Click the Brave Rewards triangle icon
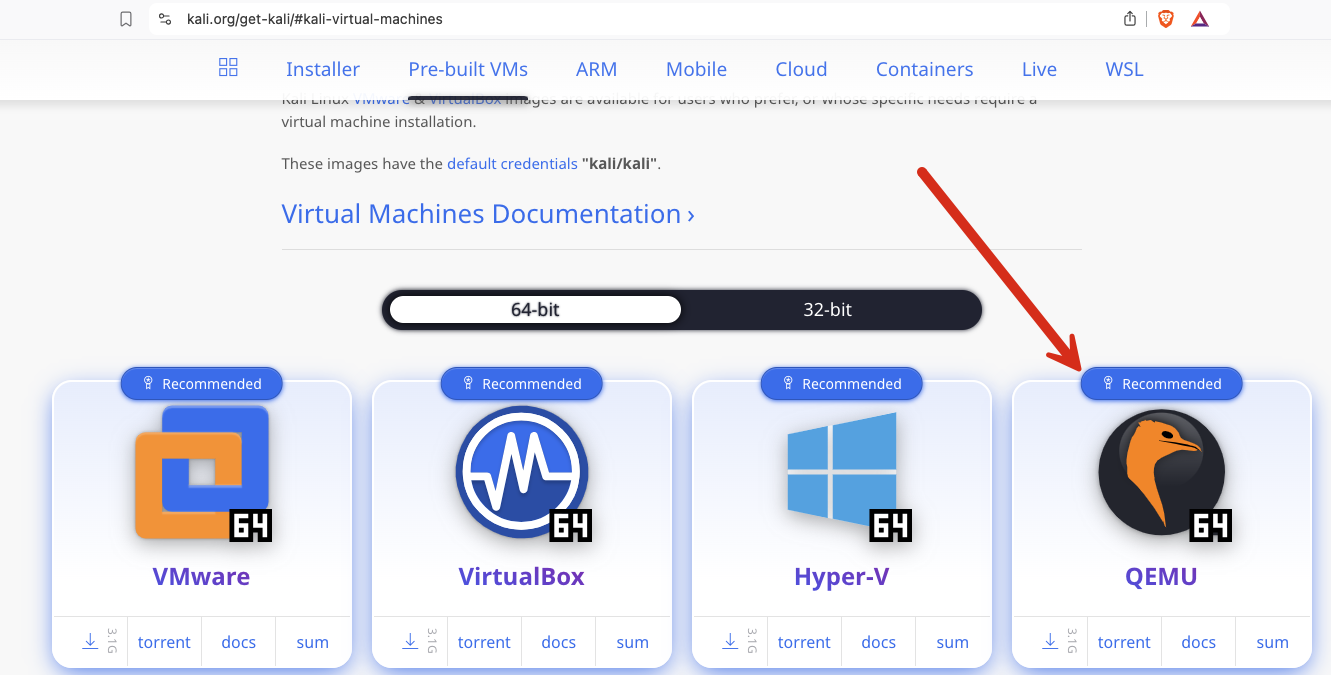The height and width of the screenshot is (675, 1331). (x=1199, y=18)
